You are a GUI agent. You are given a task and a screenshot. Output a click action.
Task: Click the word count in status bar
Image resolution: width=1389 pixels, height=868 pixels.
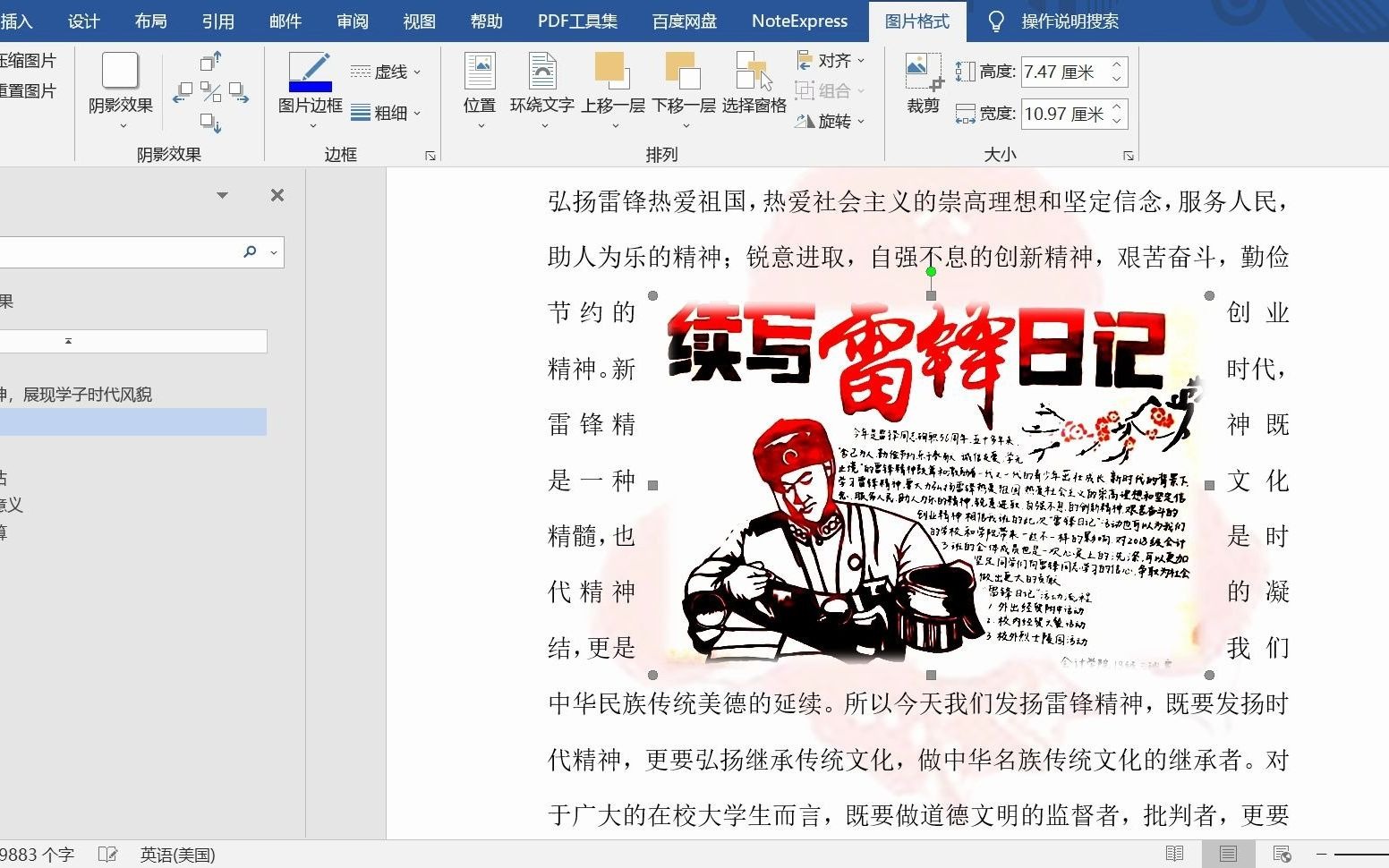coord(37,855)
